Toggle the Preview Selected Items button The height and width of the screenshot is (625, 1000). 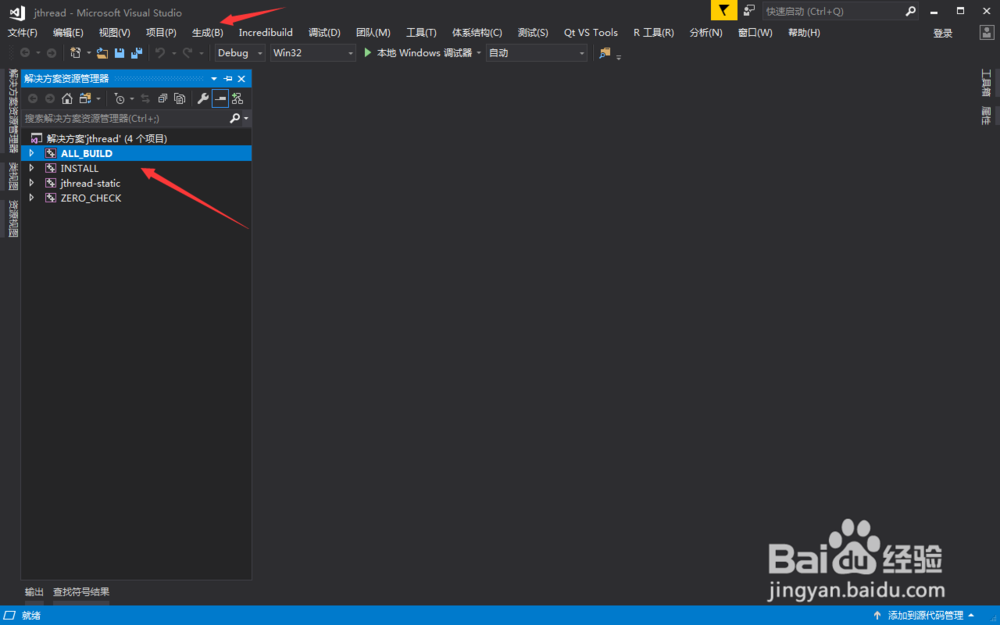(x=220, y=98)
